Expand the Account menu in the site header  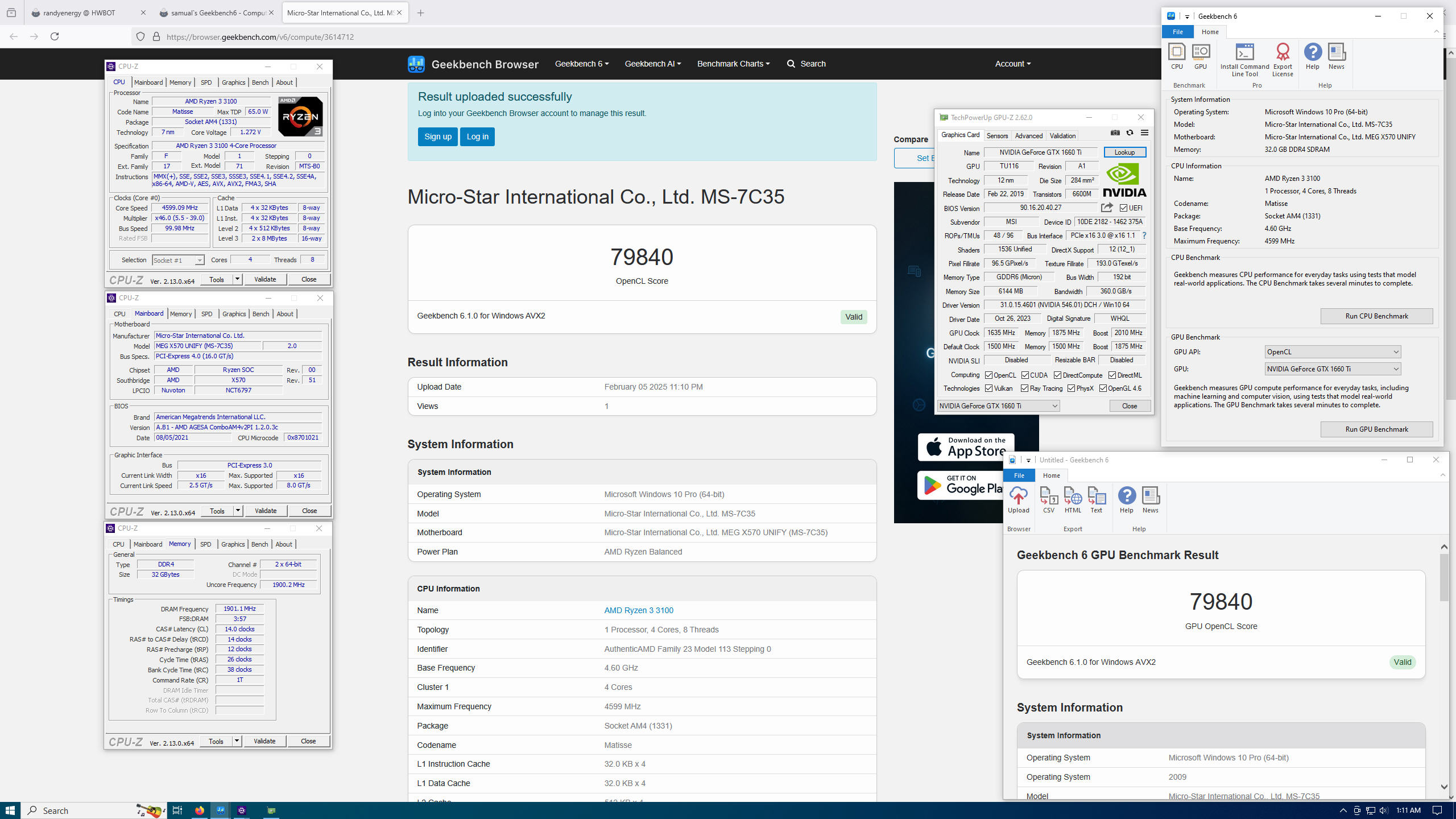[x=1012, y=64]
